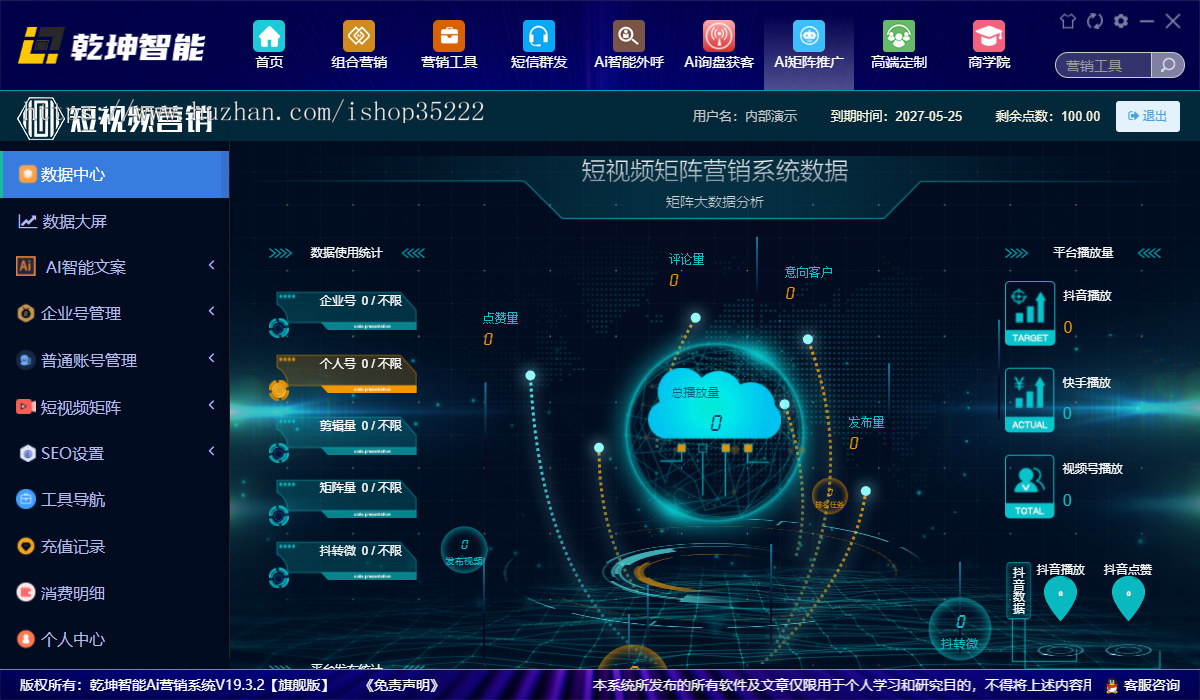Open the 首页 home tab

click(269, 45)
